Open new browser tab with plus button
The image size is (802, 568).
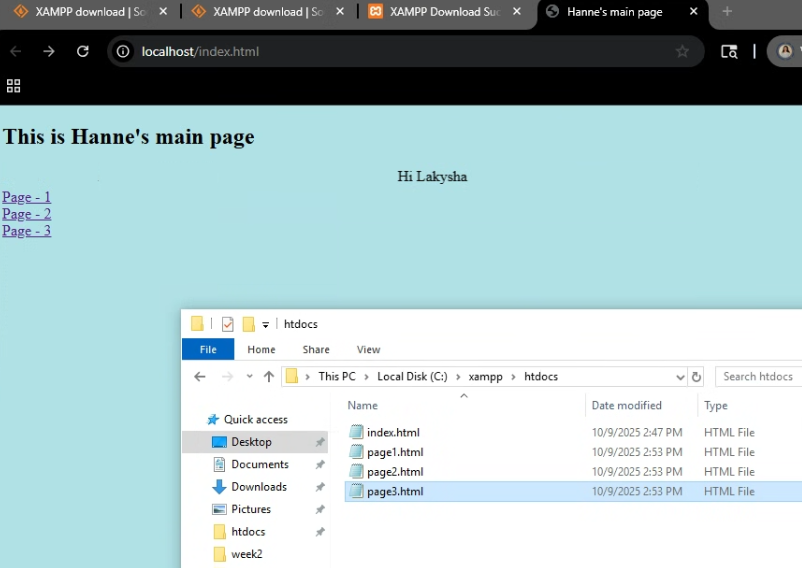[727, 12]
